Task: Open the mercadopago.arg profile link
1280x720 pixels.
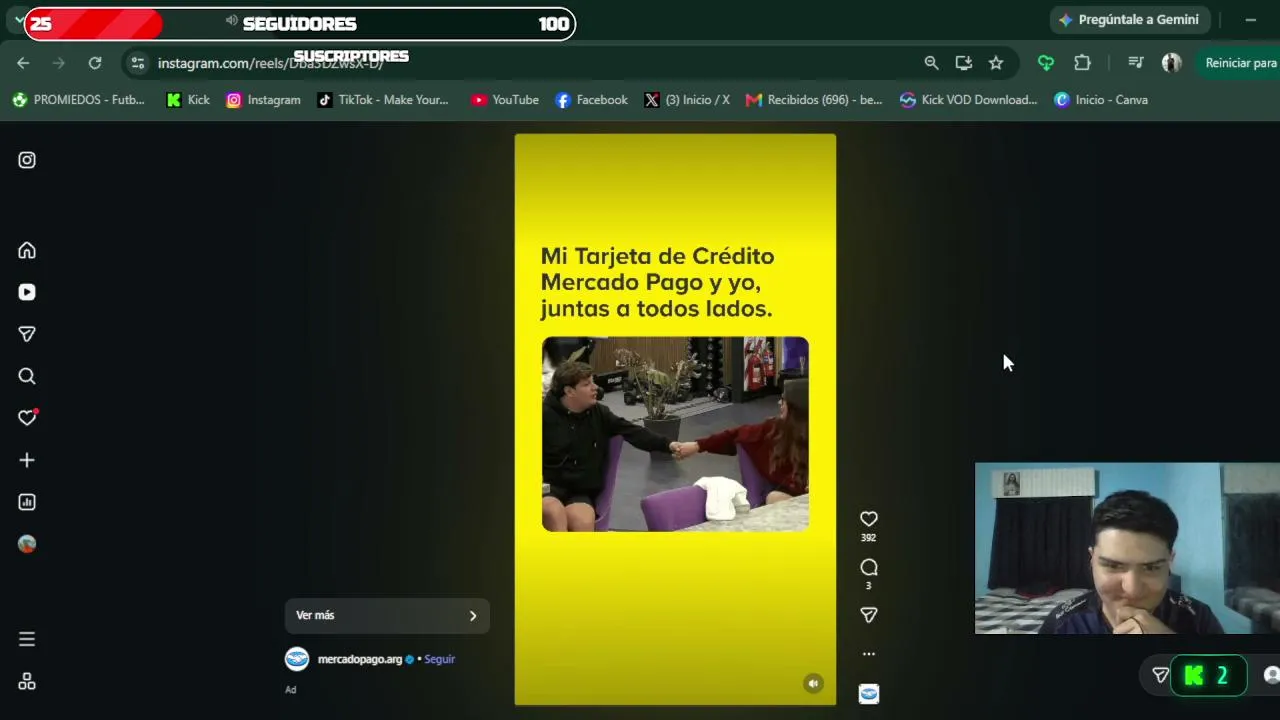Action: coord(359,659)
